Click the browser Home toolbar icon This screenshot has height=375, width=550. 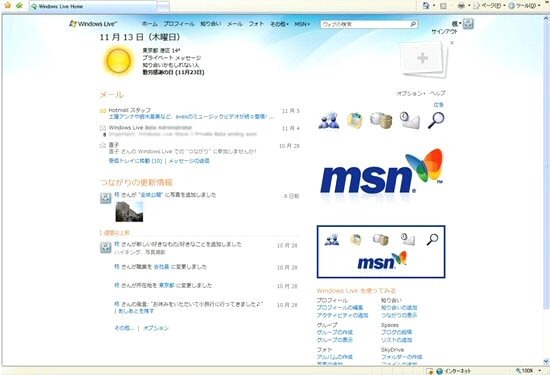pos(426,5)
